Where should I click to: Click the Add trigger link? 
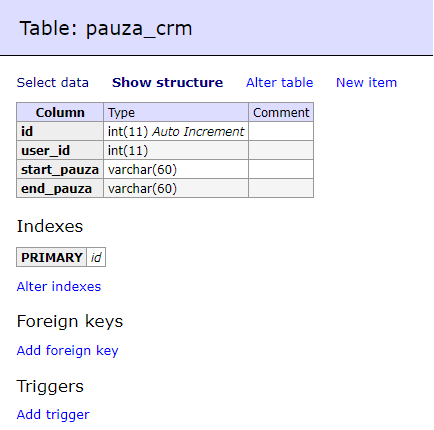click(53, 415)
